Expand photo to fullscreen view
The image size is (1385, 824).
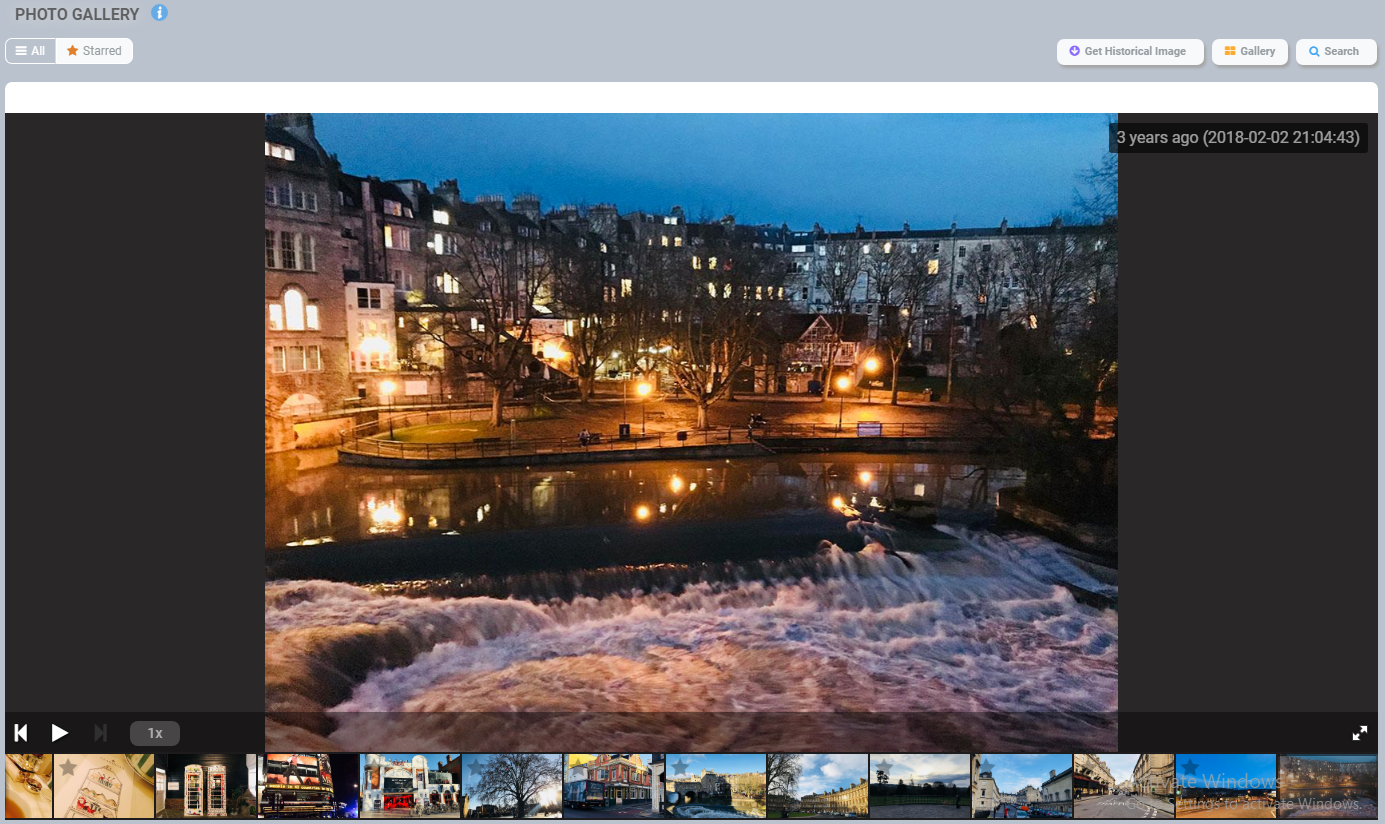1359,733
